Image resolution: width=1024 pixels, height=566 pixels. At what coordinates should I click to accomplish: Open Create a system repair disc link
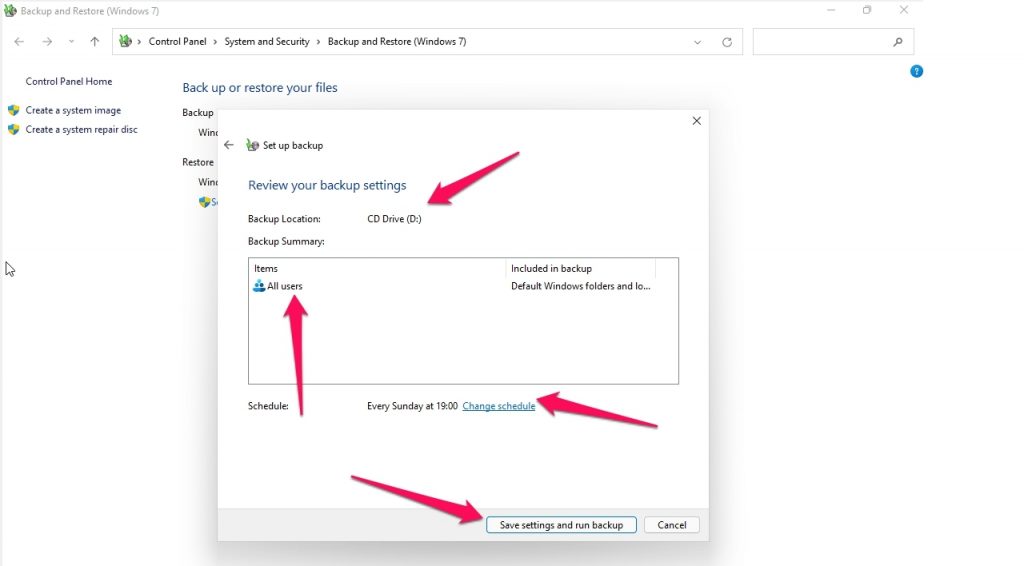coord(82,129)
